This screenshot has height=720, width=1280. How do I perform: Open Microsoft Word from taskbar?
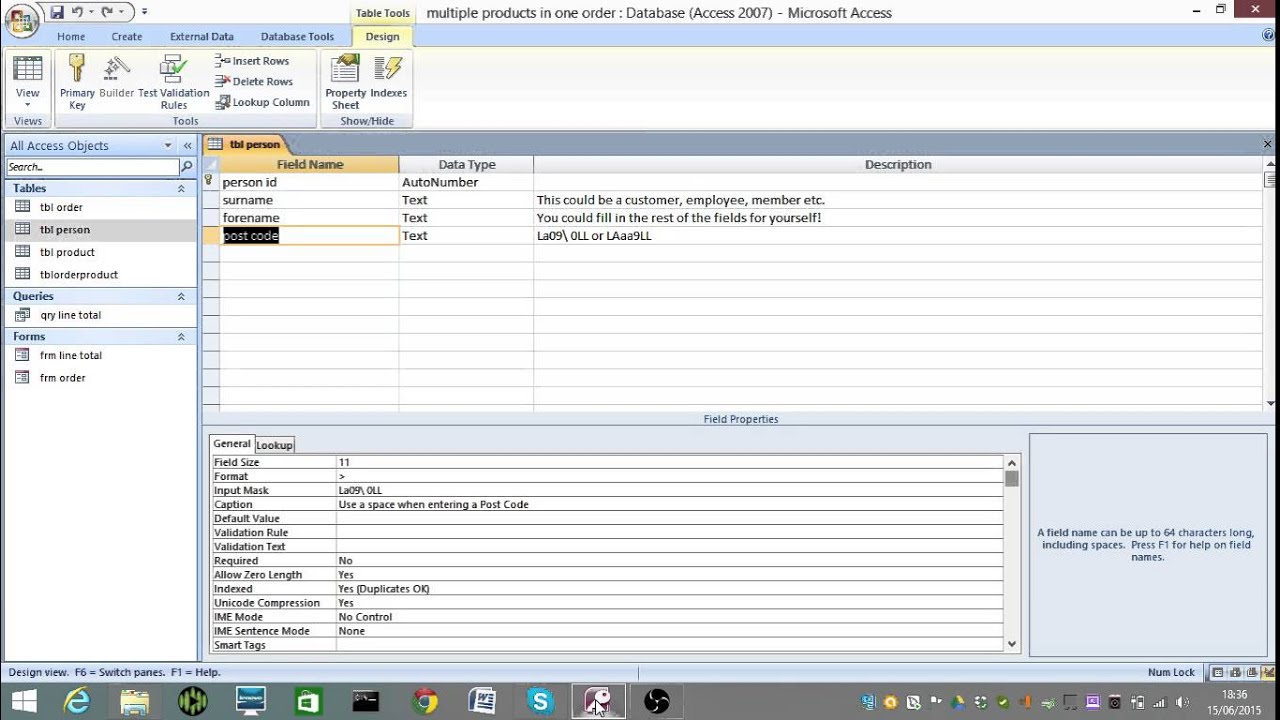[x=482, y=701]
